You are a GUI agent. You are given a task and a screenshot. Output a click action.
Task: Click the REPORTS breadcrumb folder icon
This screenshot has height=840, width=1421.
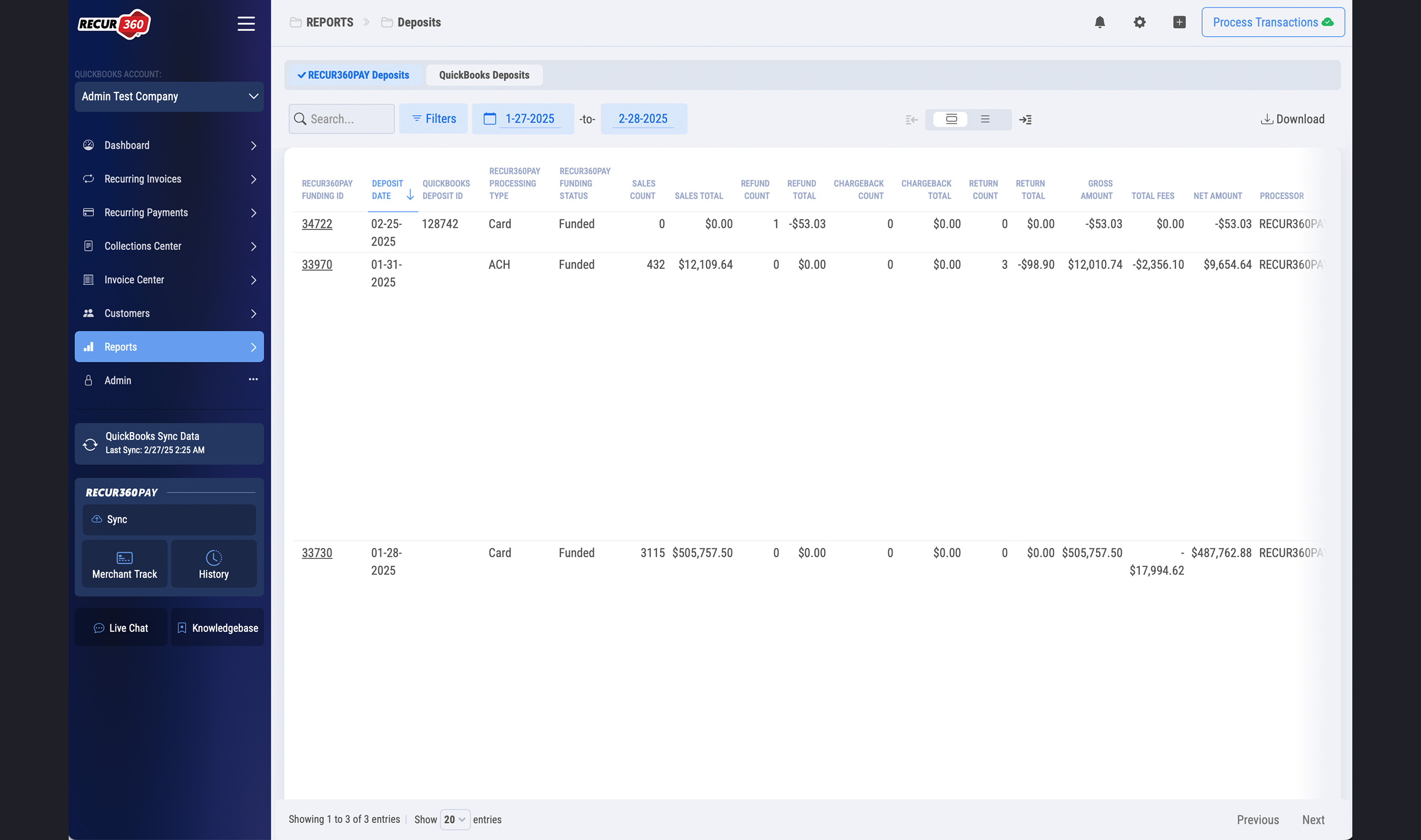tap(295, 22)
